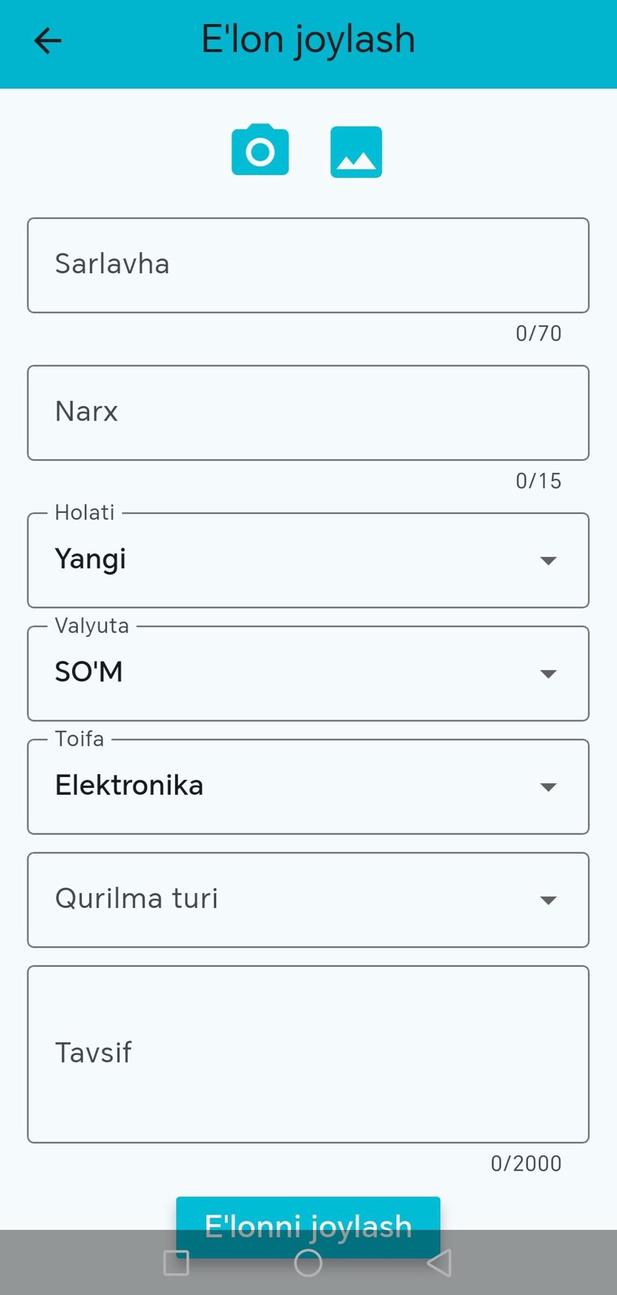
Task: Tap the dropdown arrow beside Yangi
Action: 548,560
